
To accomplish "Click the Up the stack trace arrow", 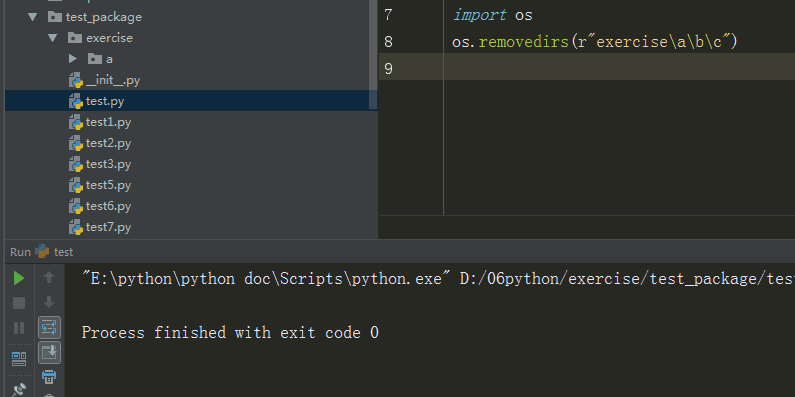I will coord(49,277).
